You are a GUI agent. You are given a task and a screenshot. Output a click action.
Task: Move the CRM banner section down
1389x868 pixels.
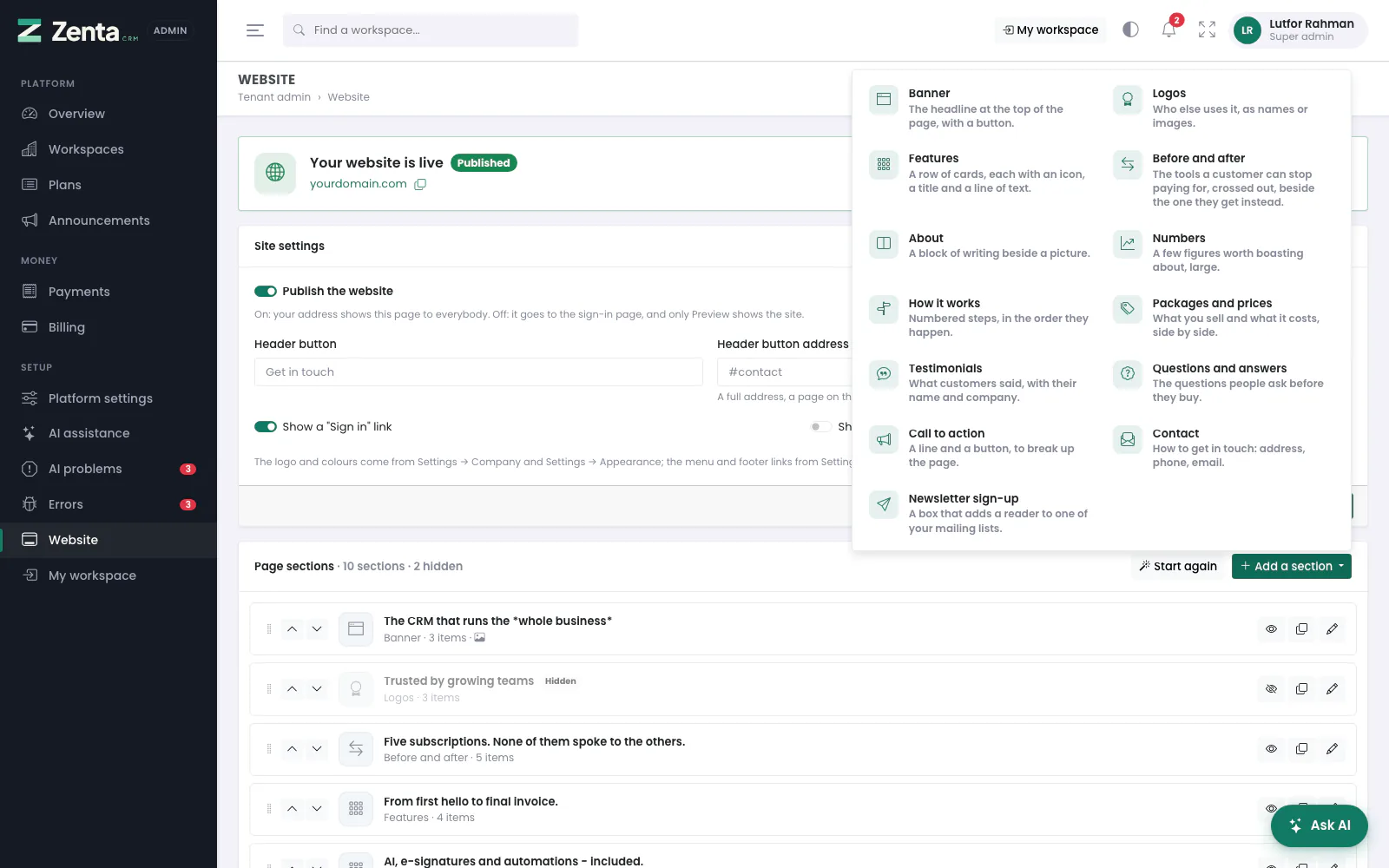pos(317,629)
